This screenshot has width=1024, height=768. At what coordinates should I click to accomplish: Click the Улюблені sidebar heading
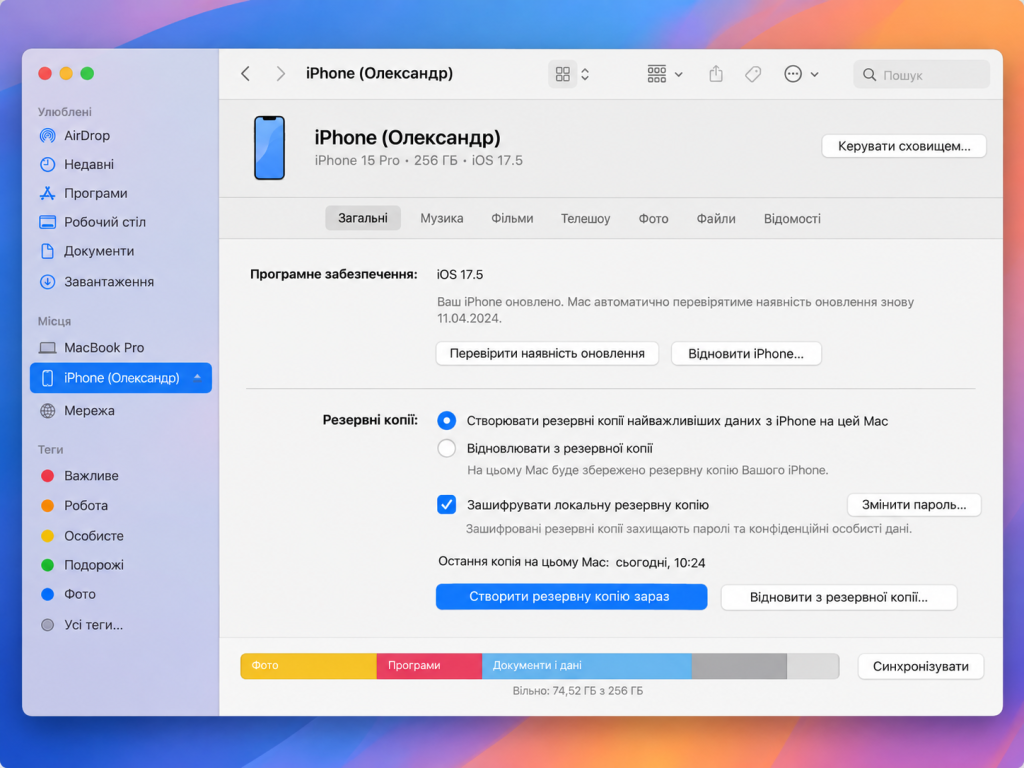pos(65,112)
